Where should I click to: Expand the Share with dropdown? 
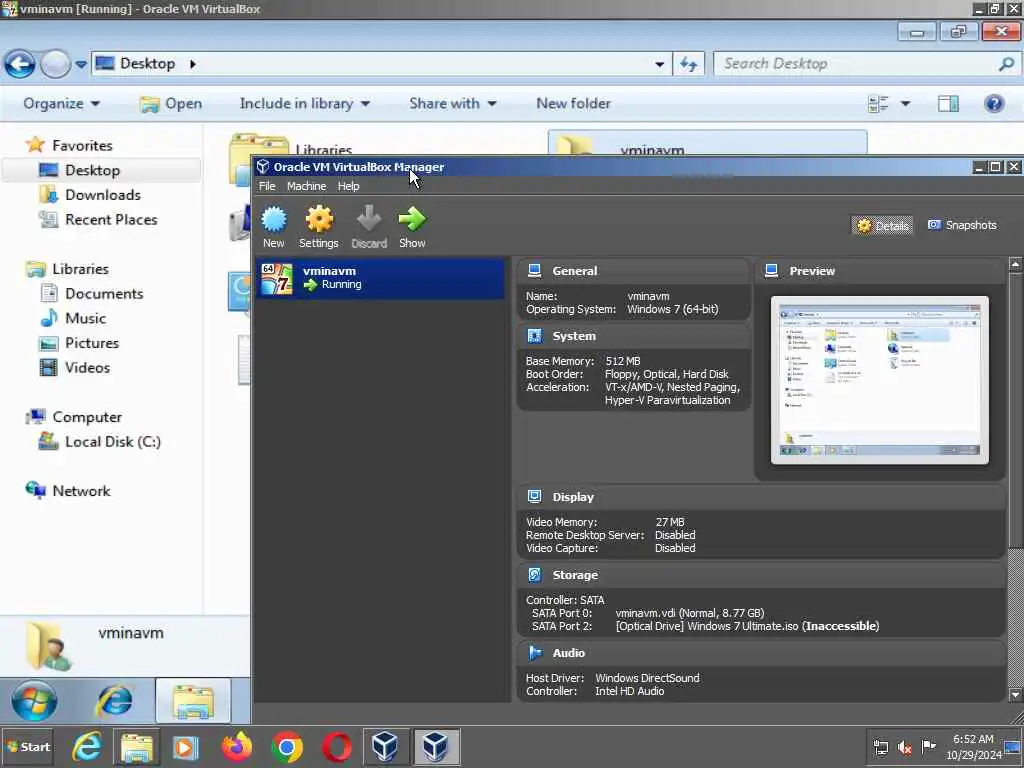point(453,103)
